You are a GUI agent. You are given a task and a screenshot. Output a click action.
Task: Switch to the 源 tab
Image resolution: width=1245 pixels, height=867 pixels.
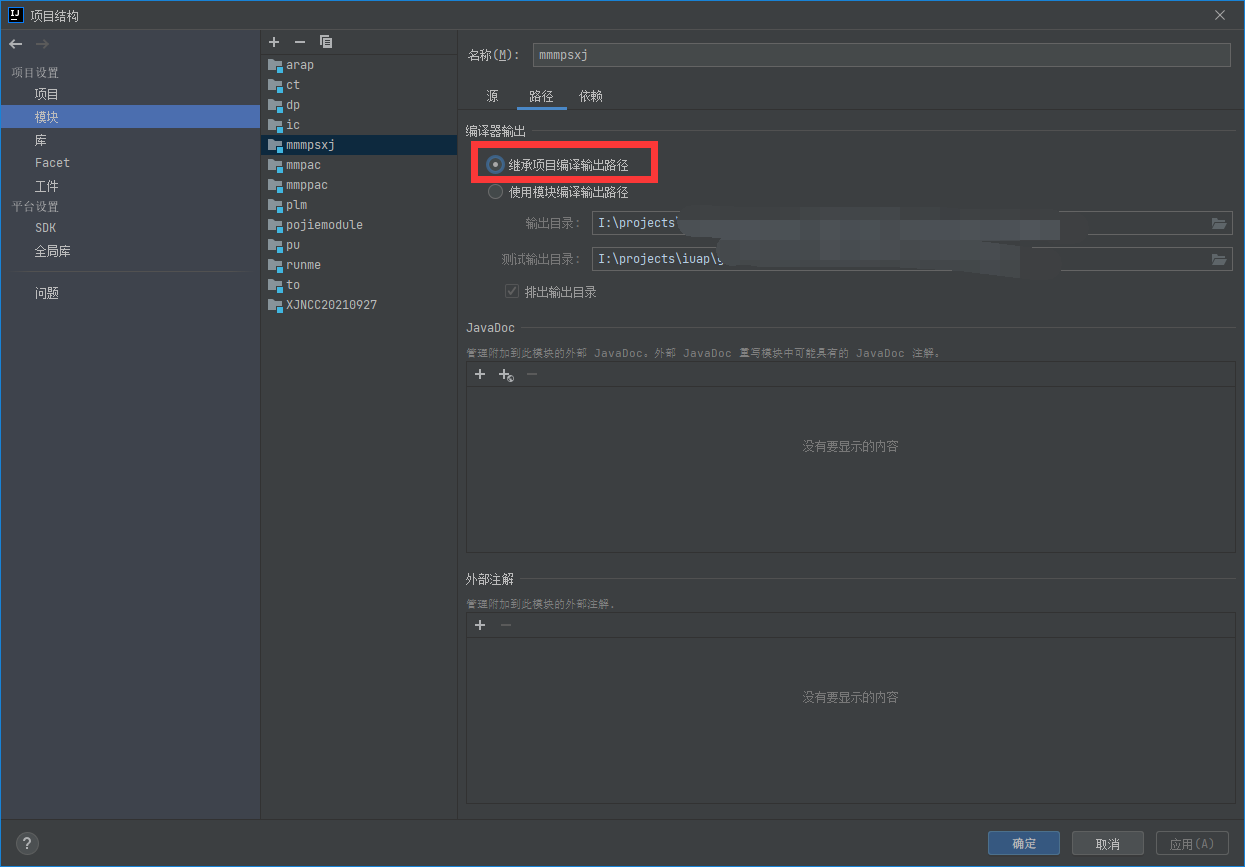click(x=492, y=96)
